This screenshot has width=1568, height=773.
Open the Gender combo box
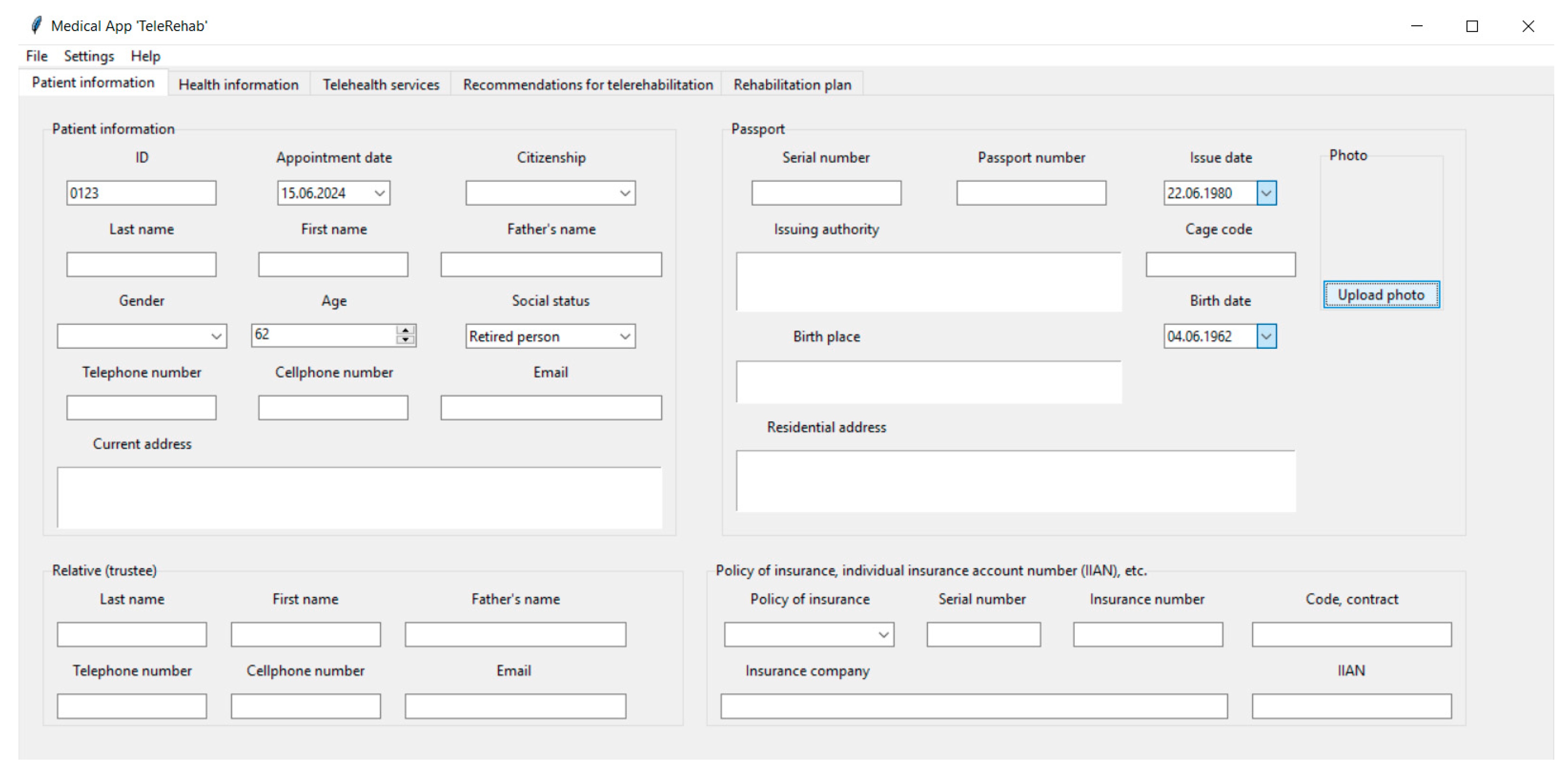216,336
